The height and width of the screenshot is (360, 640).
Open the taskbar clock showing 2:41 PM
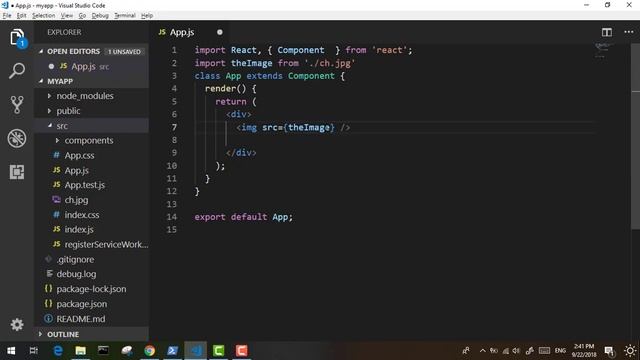(584, 351)
